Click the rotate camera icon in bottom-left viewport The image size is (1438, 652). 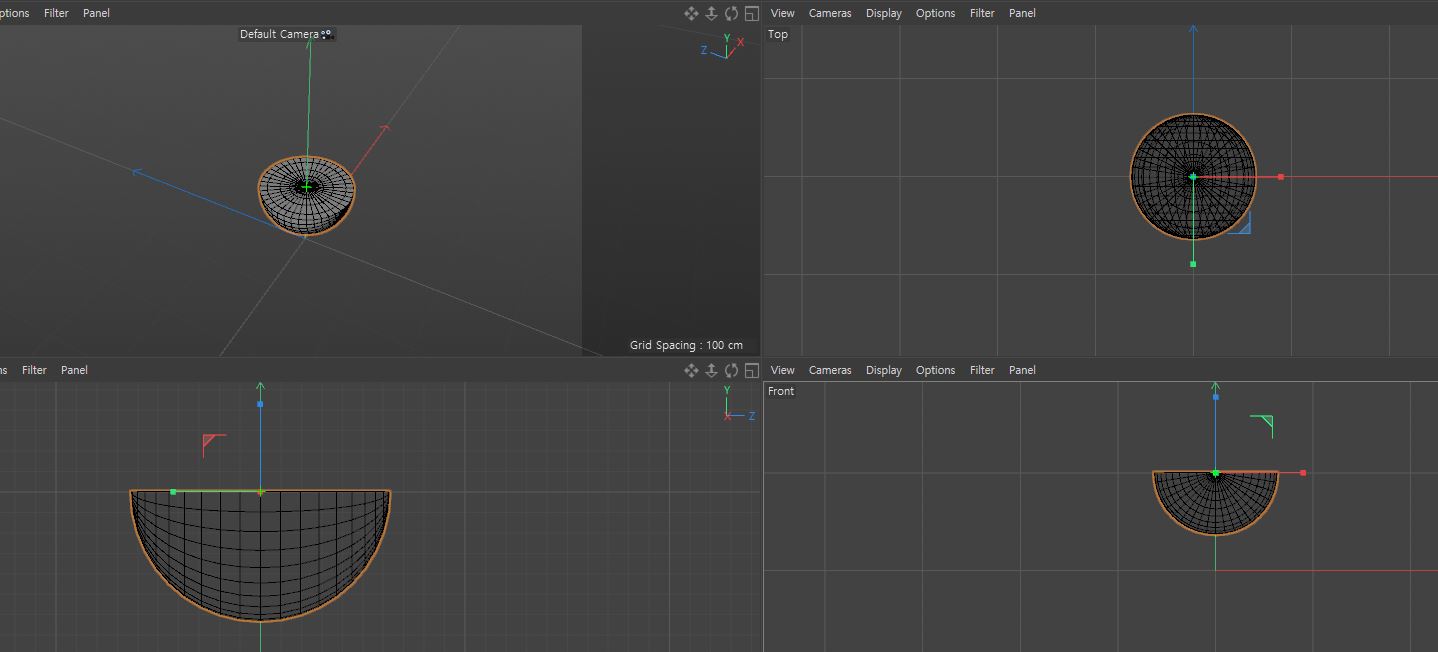[x=731, y=370]
